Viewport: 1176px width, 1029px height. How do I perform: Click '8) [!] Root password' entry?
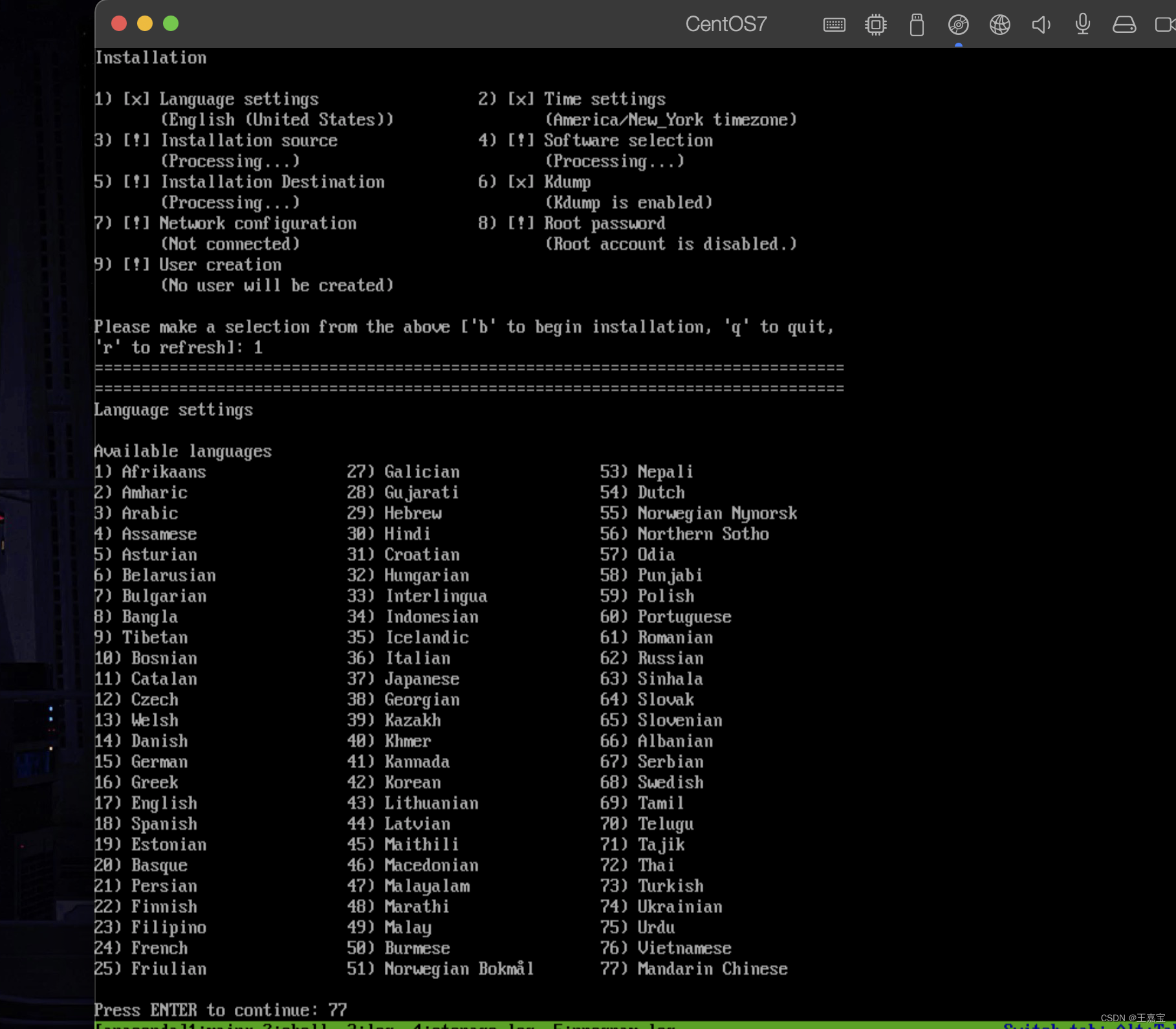tap(572, 223)
